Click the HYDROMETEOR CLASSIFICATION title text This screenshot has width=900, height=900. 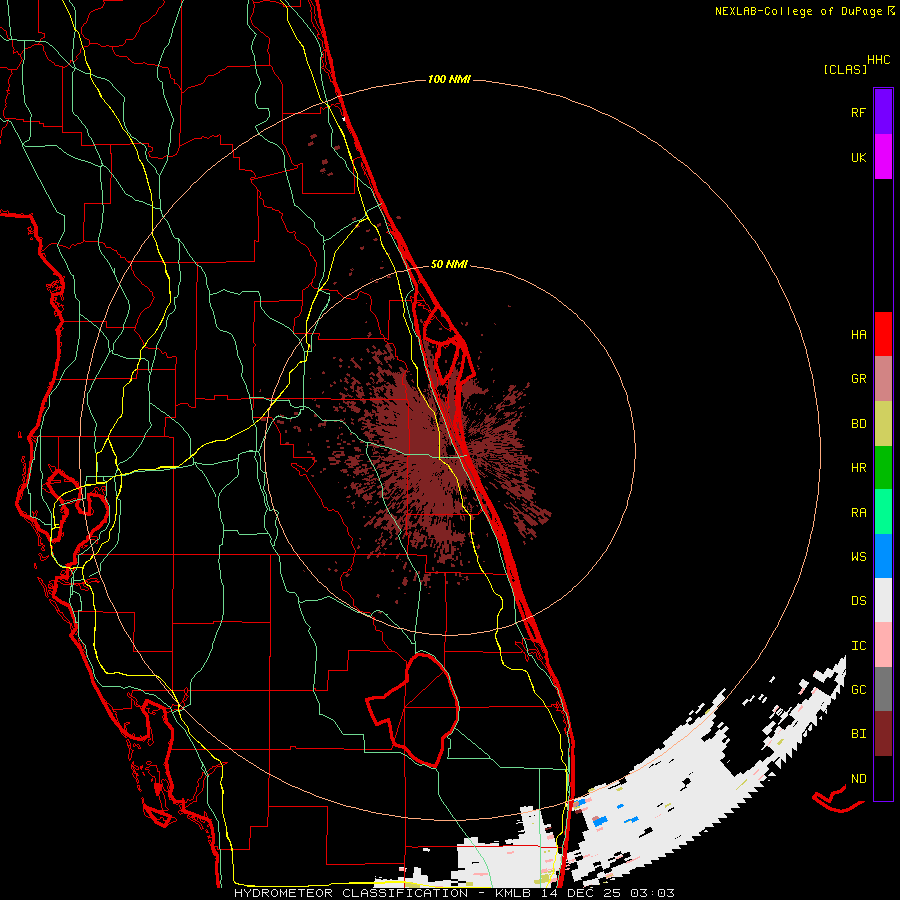[351, 893]
